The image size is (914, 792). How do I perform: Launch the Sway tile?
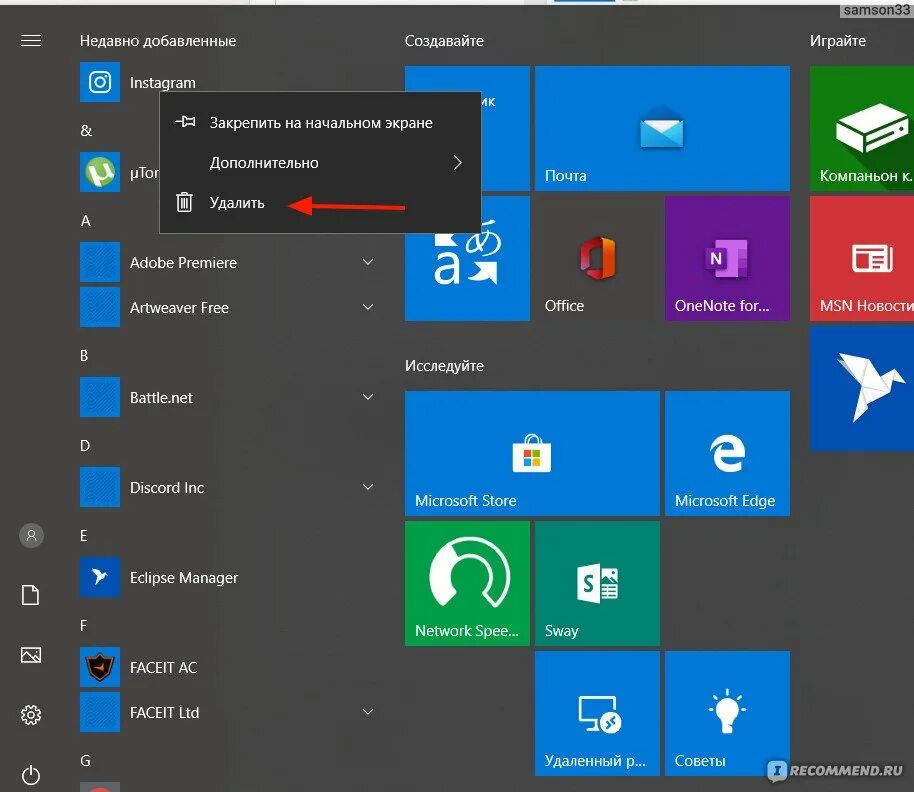(x=597, y=583)
